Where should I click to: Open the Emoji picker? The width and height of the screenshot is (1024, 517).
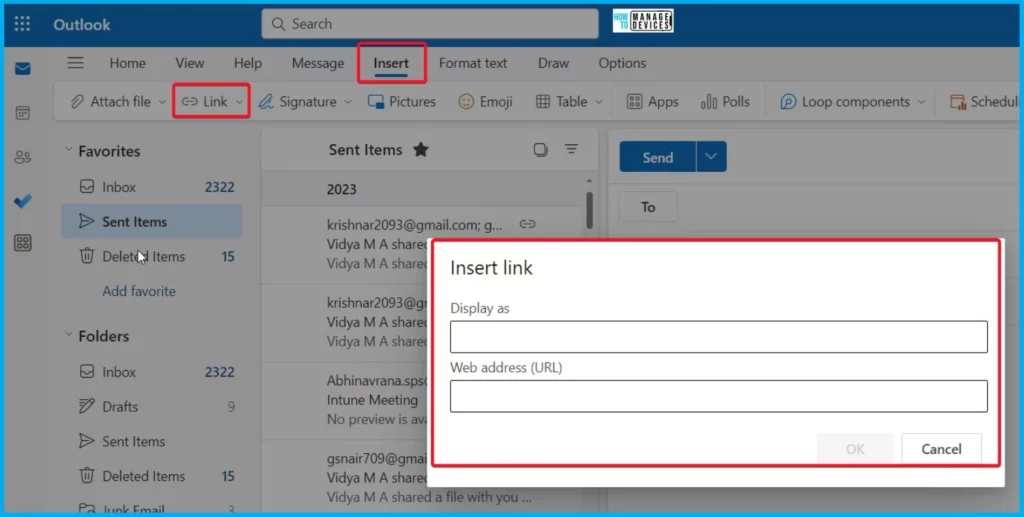(x=485, y=101)
